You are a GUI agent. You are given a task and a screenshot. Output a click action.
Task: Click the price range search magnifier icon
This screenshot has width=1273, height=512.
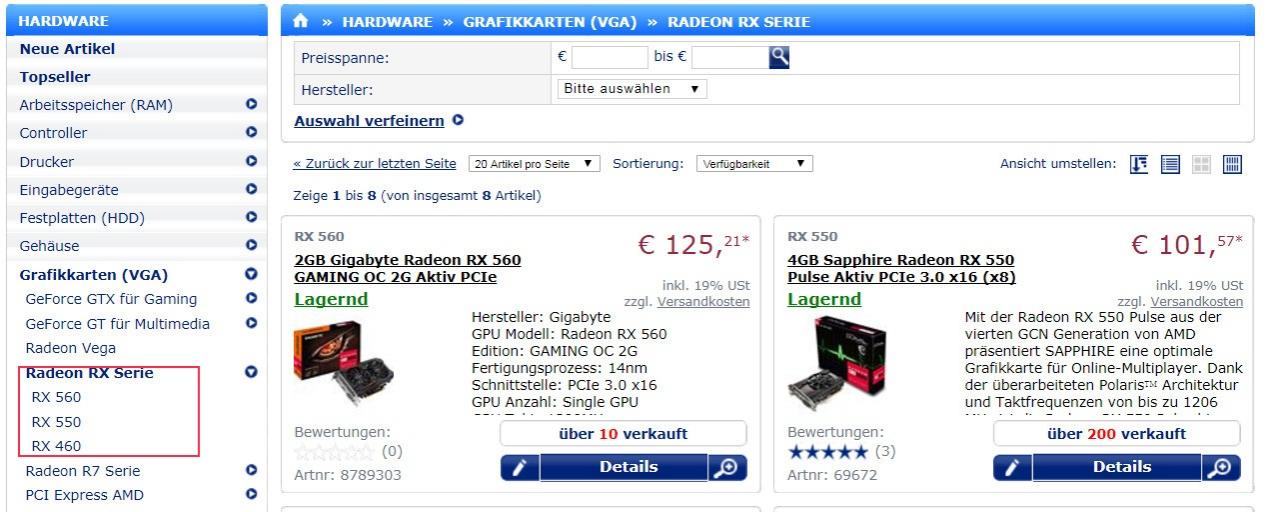point(780,58)
